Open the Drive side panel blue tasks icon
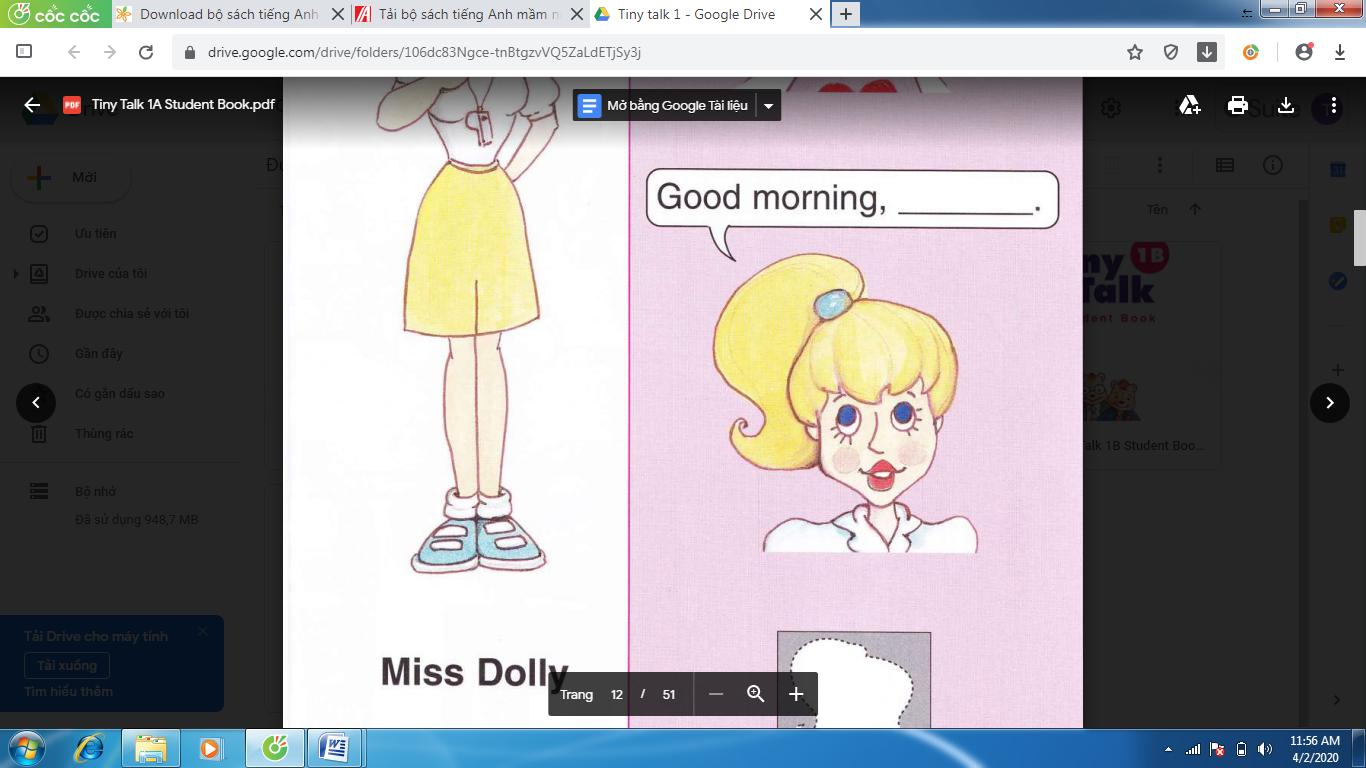The width and height of the screenshot is (1366, 768). (x=1337, y=282)
